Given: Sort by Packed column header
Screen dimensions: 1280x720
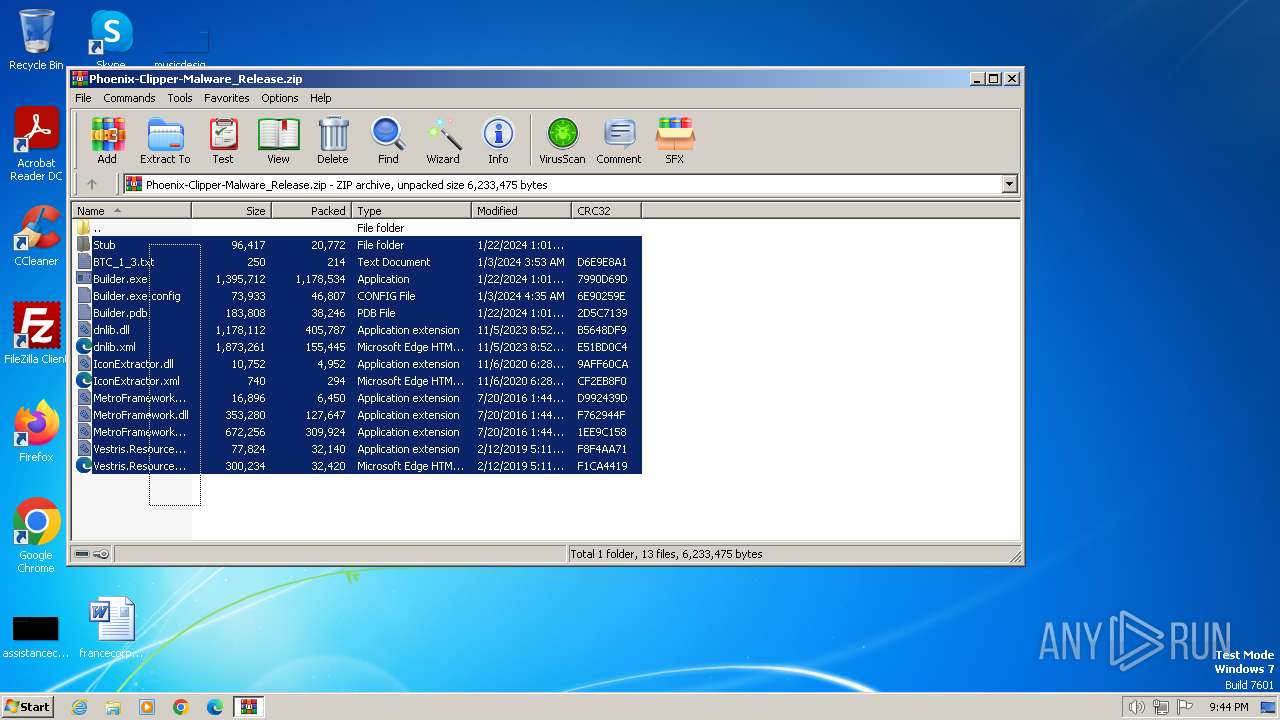Looking at the screenshot, I should pyautogui.click(x=311, y=211).
